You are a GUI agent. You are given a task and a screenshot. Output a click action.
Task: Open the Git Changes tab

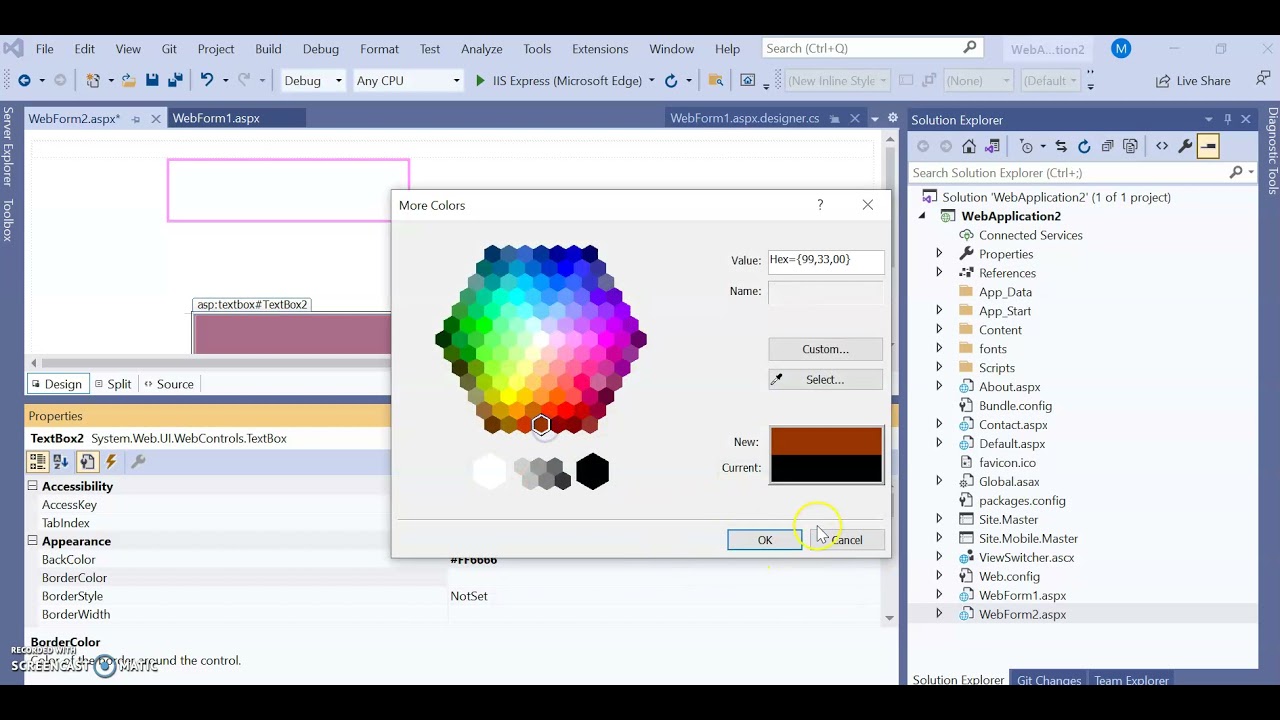(x=1049, y=680)
